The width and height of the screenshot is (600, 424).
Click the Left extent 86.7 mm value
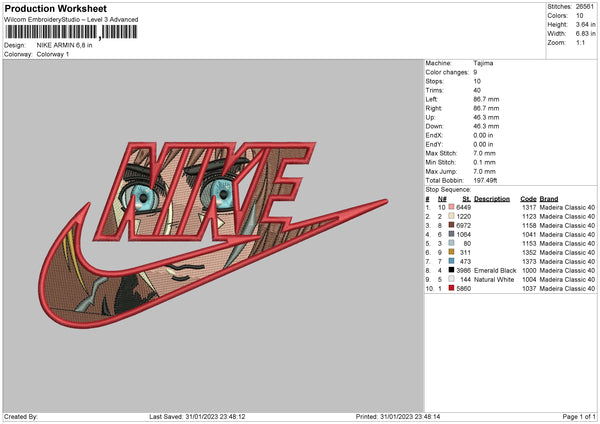pos(486,99)
